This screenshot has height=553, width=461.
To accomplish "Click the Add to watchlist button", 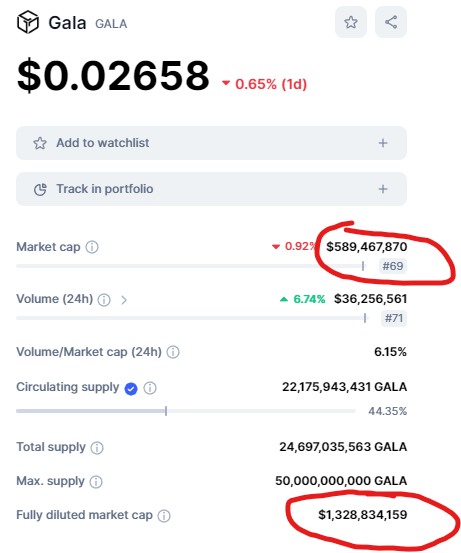I will tap(211, 143).
